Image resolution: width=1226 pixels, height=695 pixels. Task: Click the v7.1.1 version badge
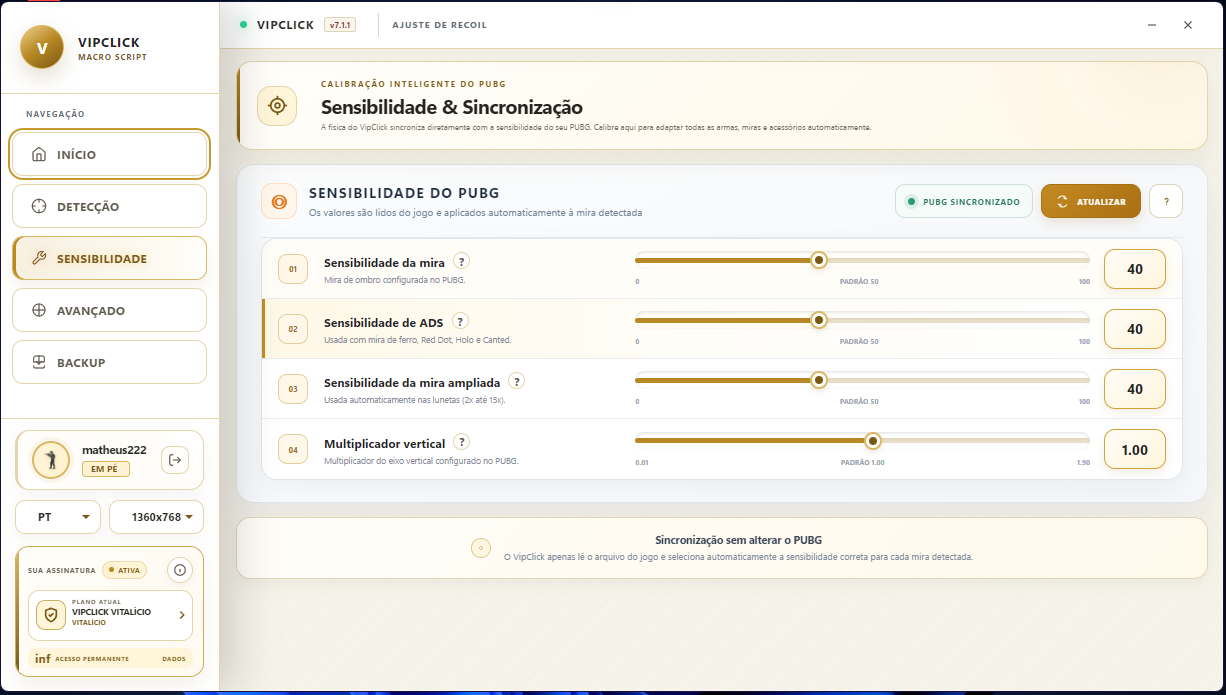[x=340, y=25]
